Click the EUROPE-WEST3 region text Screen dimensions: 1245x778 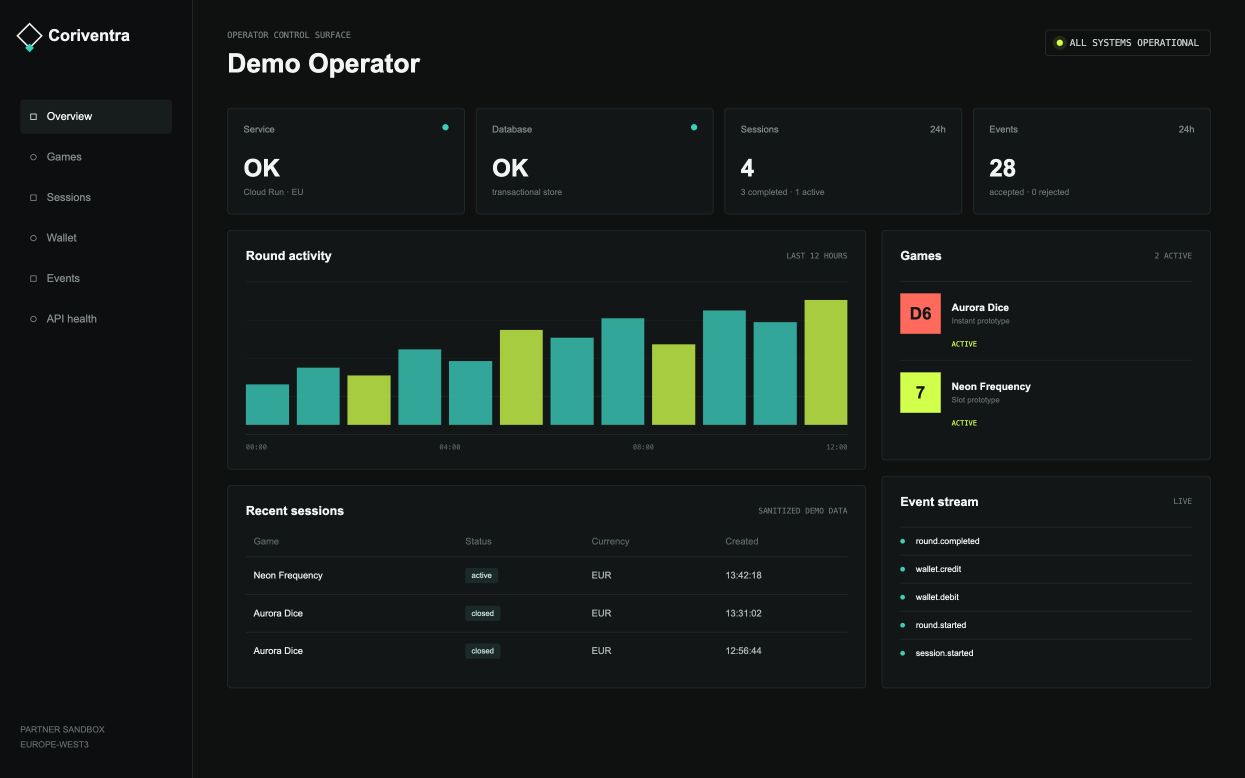[x=54, y=745]
